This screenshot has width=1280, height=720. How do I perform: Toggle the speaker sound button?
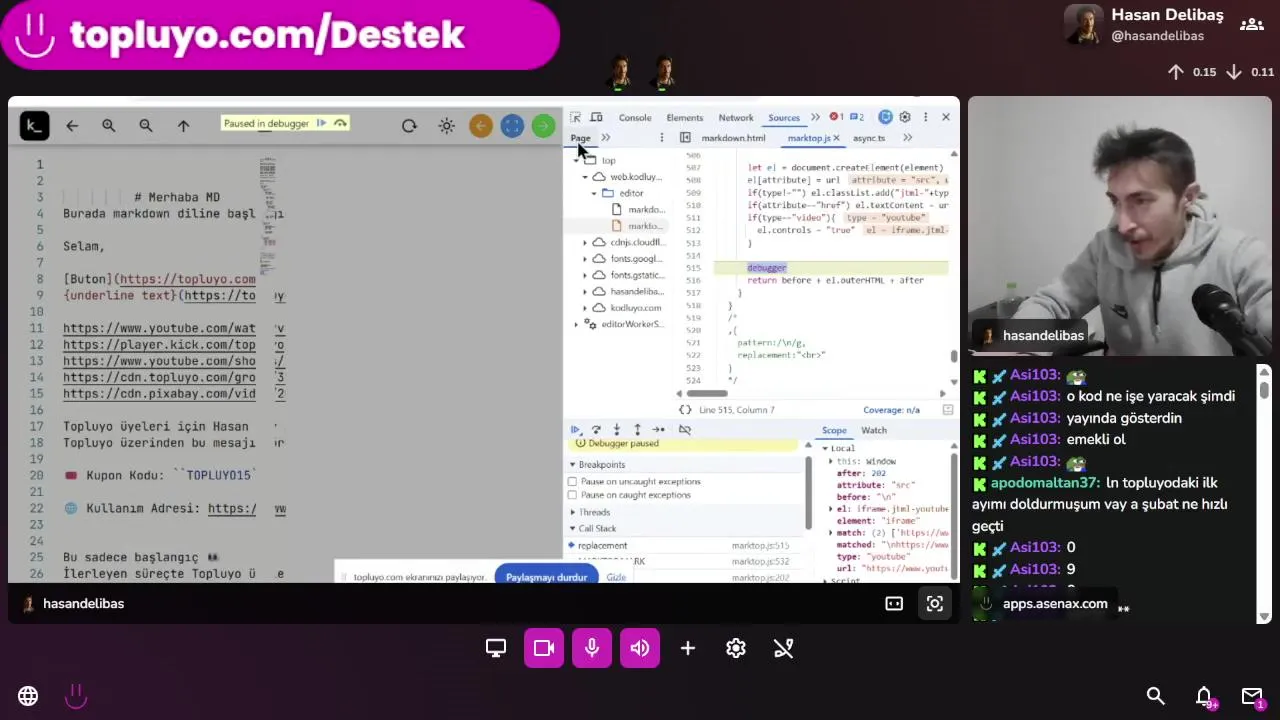click(x=640, y=648)
